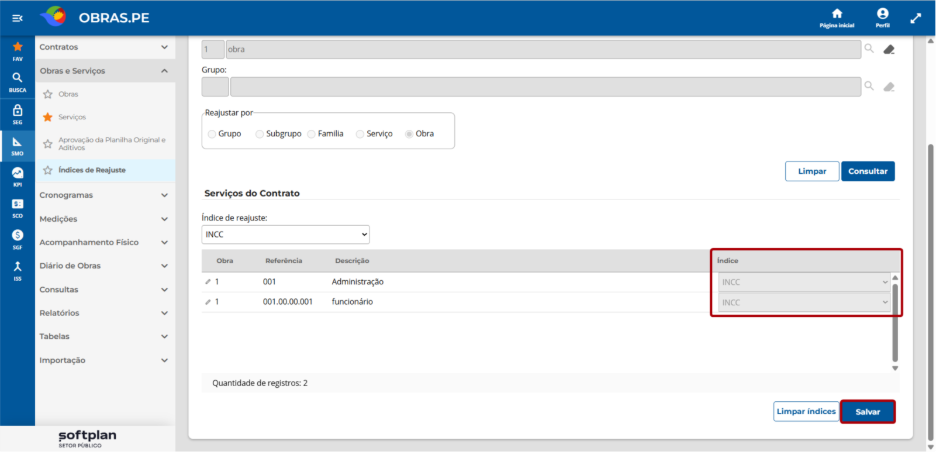Click the Salvar button
Image resolution: width=936 pixels, height=453 pixels.
tap(868, 412)
